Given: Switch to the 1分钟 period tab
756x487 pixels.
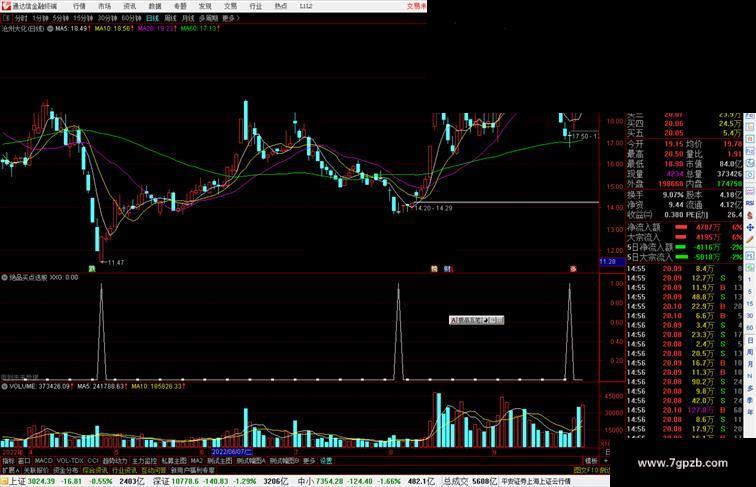Looking at the screenshot, I should pyautogui.click(x=40, y=18).
